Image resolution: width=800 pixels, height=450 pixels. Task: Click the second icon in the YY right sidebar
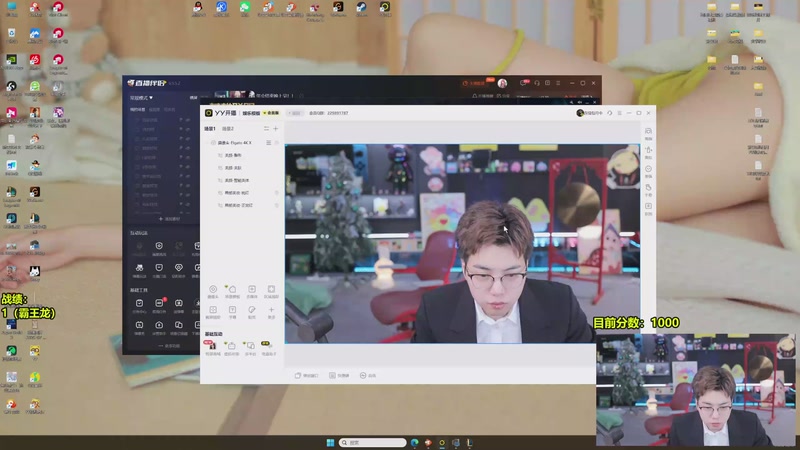(x=648, y=153)
